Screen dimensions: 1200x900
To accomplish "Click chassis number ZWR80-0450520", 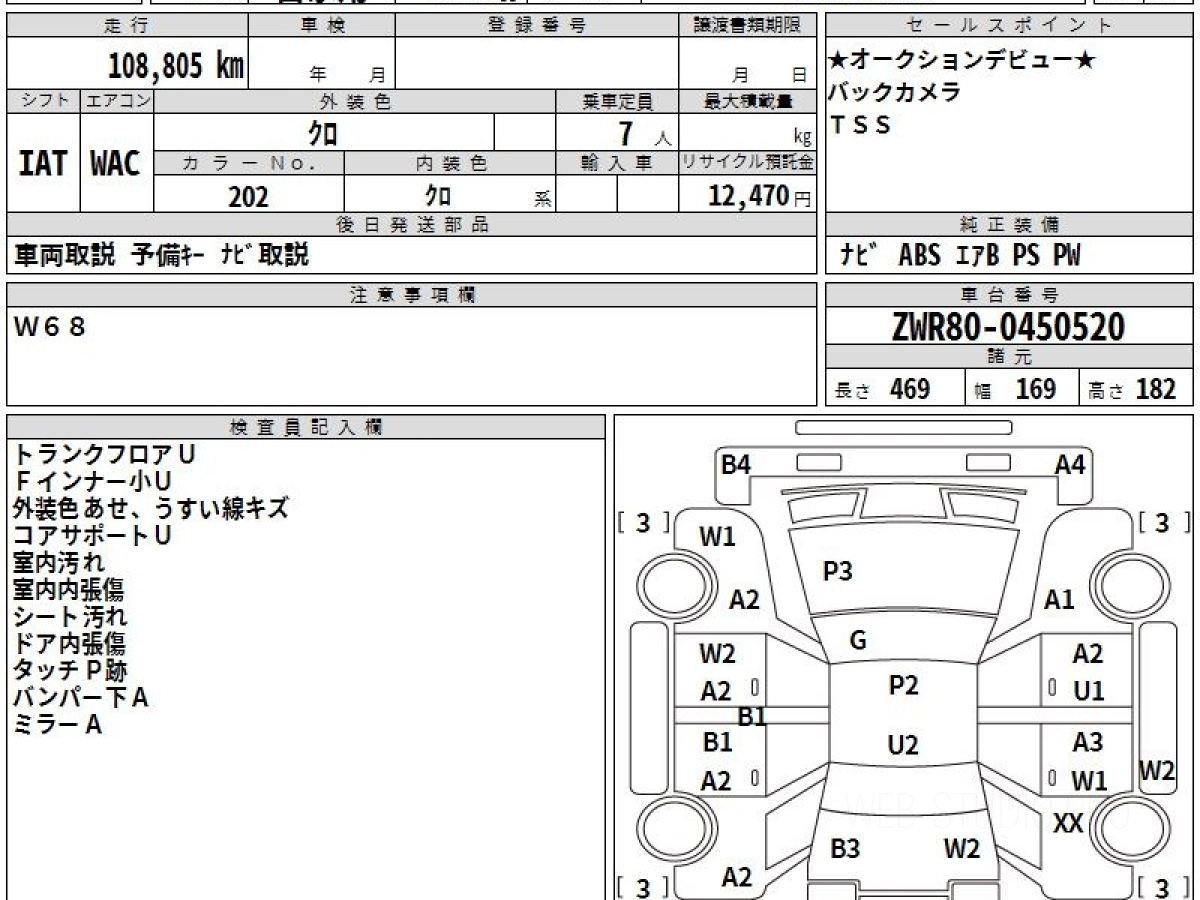I will 1008,326.
